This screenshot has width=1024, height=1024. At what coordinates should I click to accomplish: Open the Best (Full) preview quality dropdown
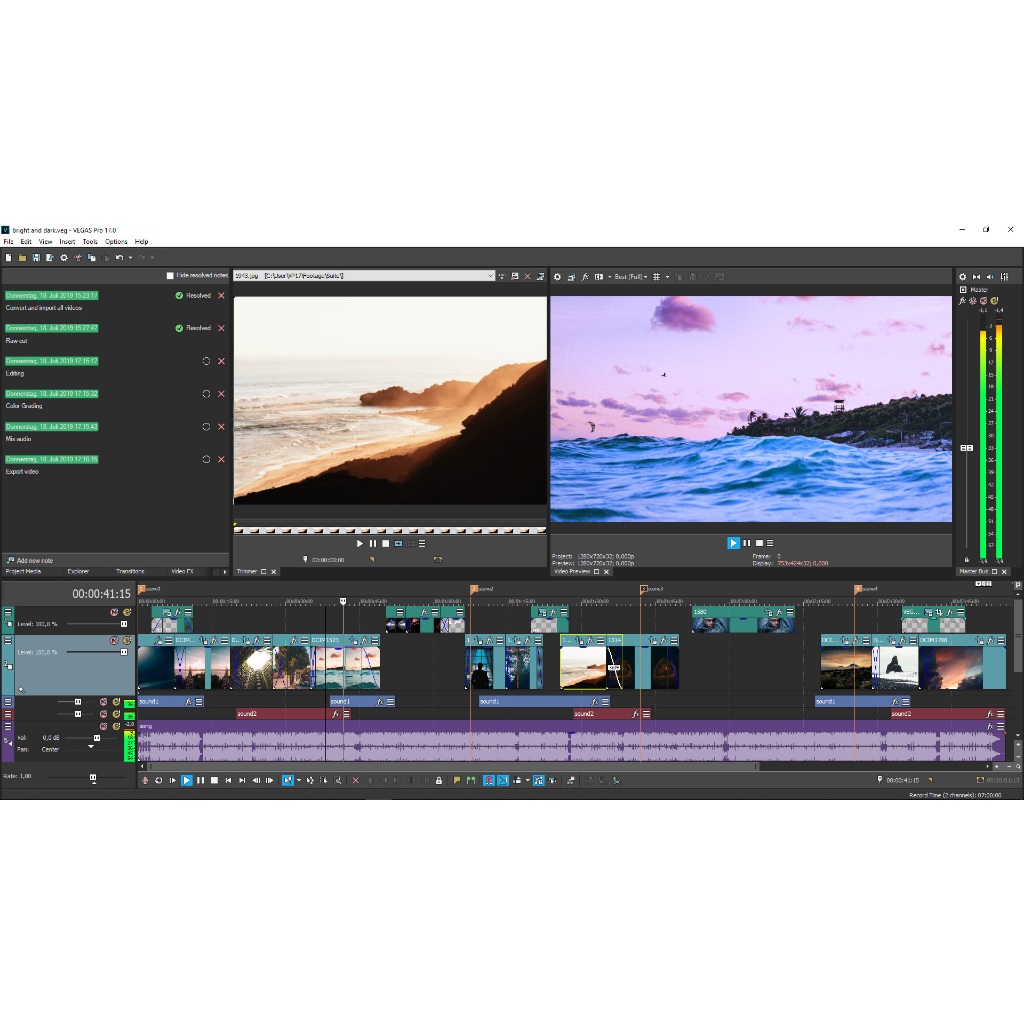[x=631, y=277]
